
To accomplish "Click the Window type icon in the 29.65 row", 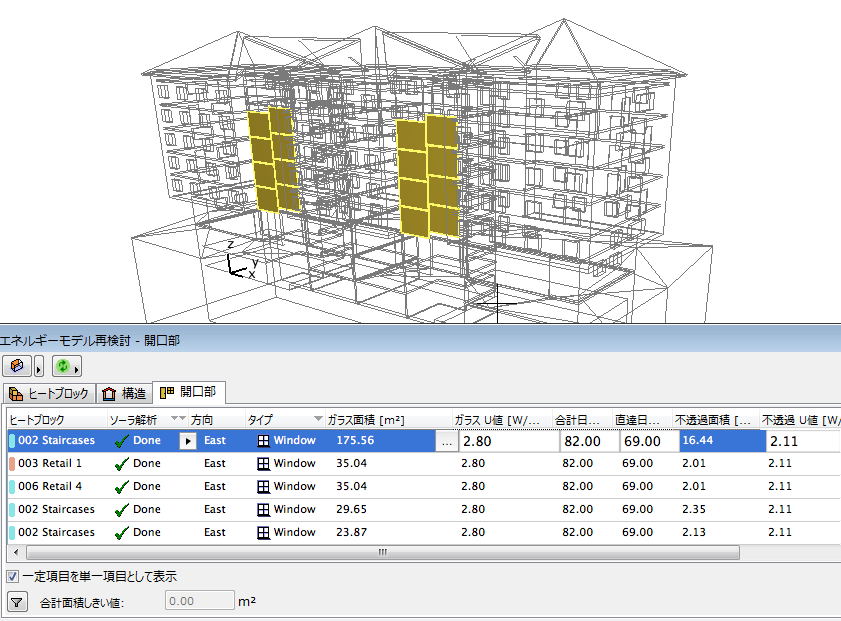I will tap(263, 510).
